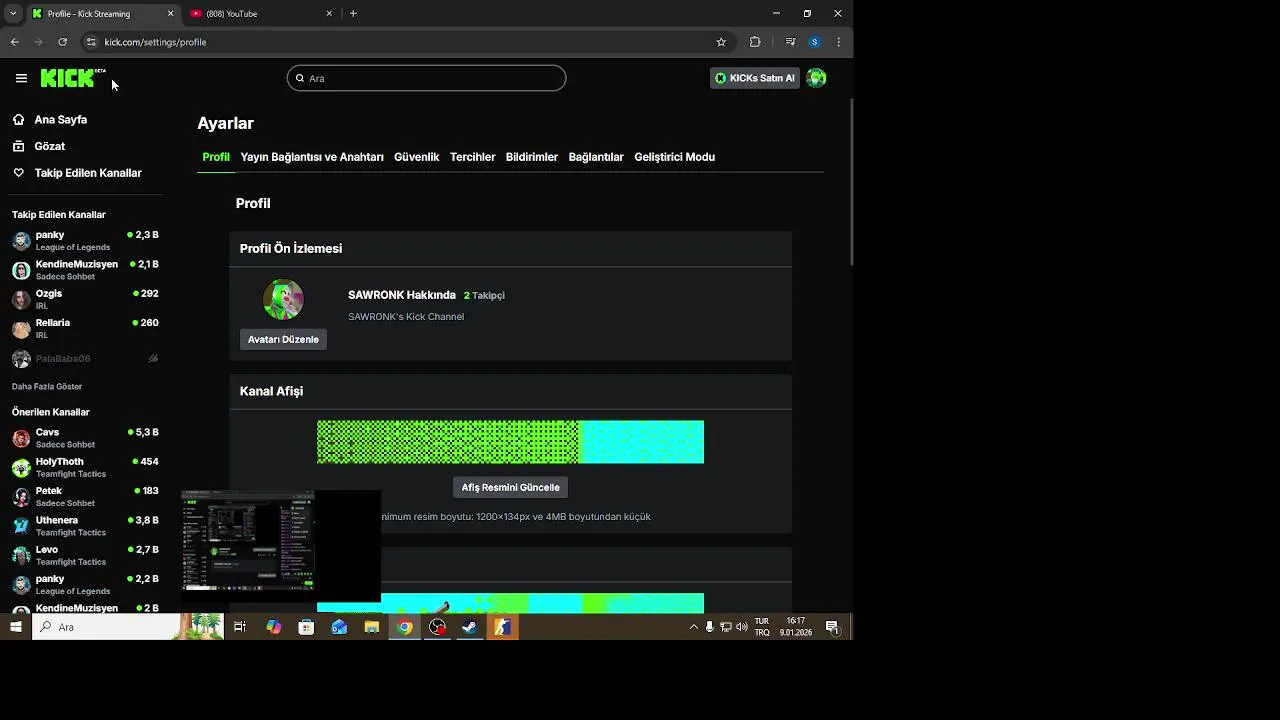Open Gözat in the sidebar
The width and height of the screenshot is (1280, 720).
(50, 146)
